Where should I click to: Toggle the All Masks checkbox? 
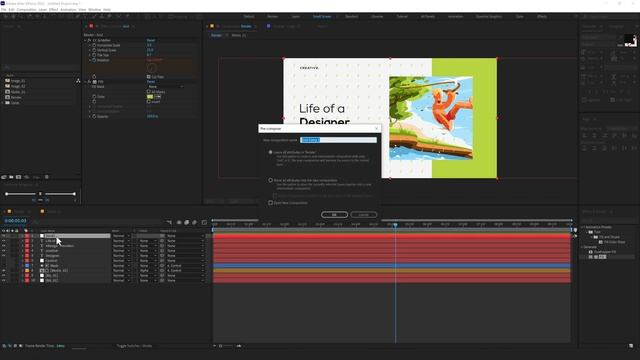149,92
